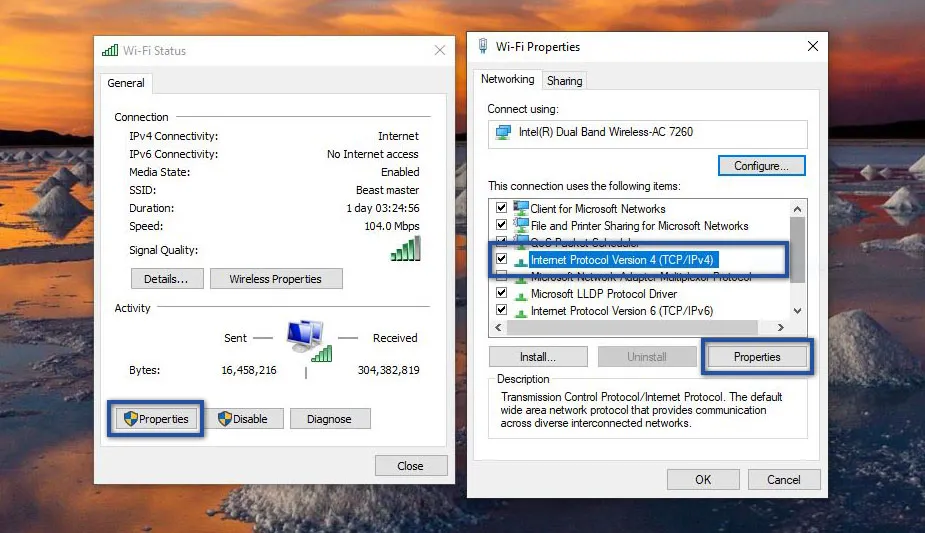Click the items list scroll down arrow
This screenshot has width=925, height=533.
[x=798, y=311]
